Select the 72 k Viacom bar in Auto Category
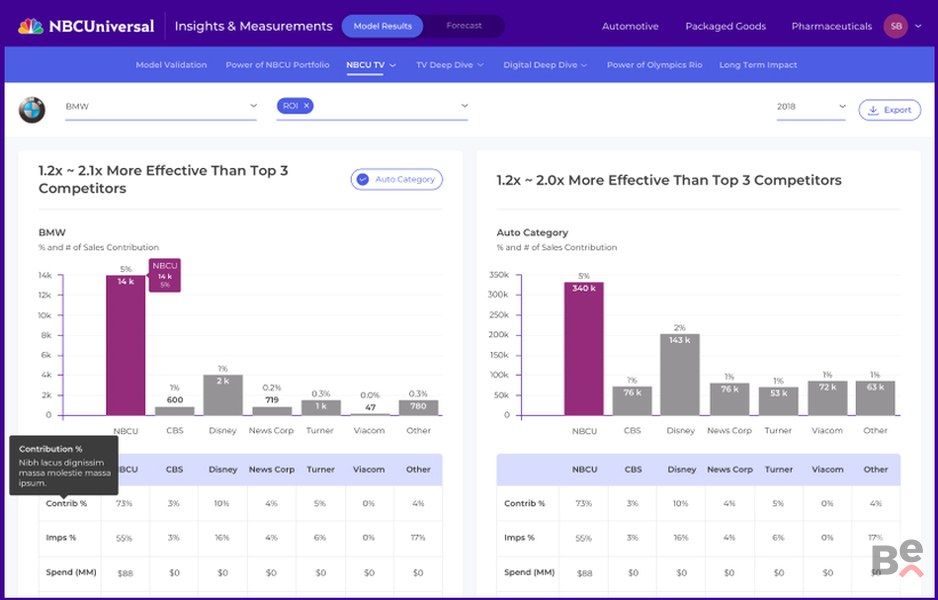This screenshot has height=600, width=938. (827, 398)
